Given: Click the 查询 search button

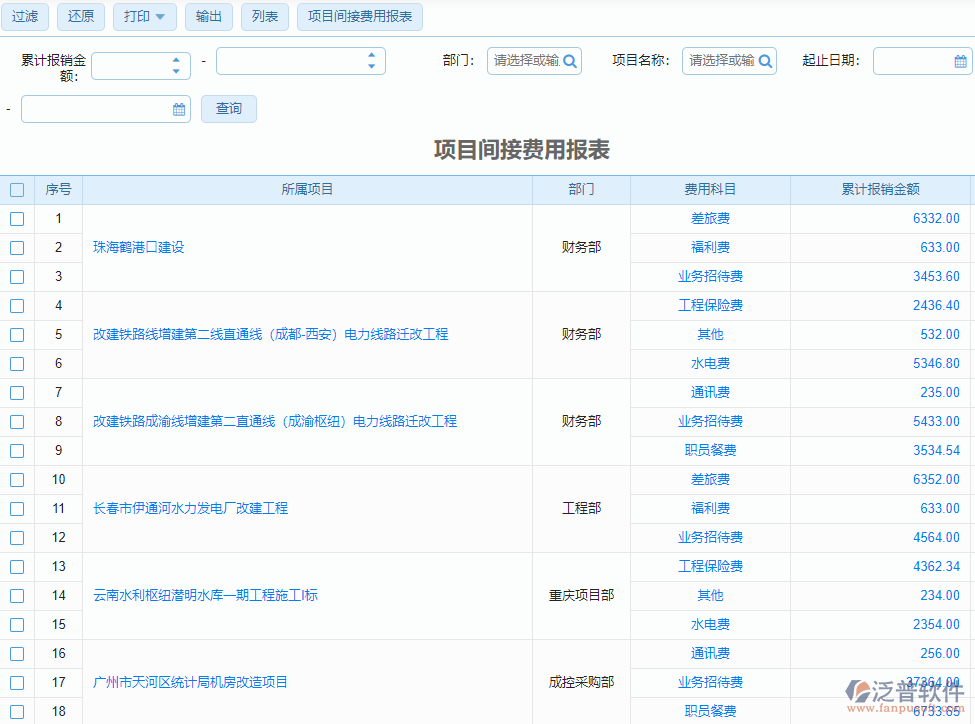Looking at the screenshot, I should (229, 109).
